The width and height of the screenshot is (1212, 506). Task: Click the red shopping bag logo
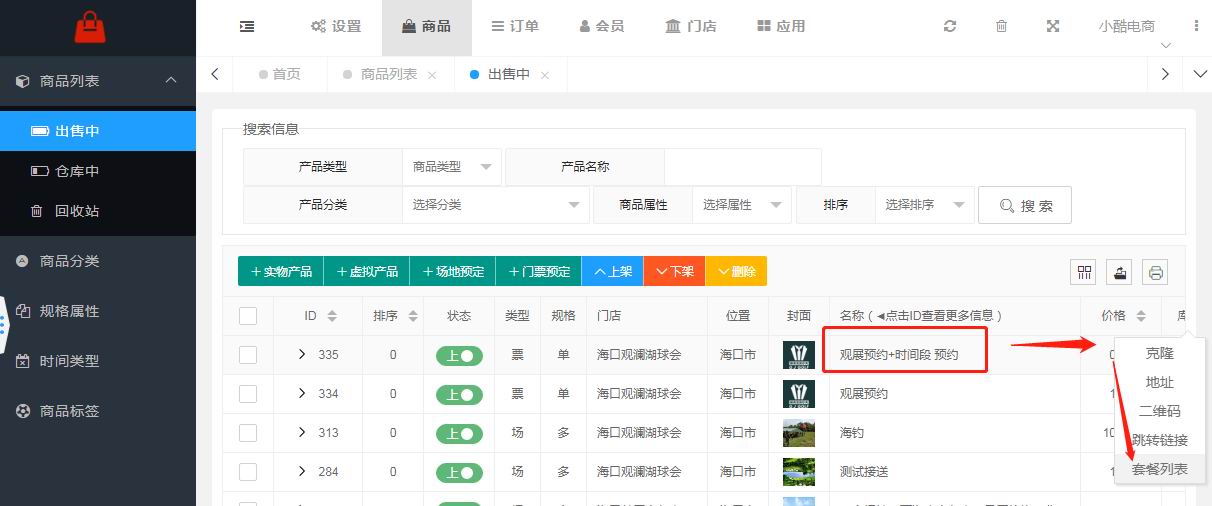(x=90, y=27)
